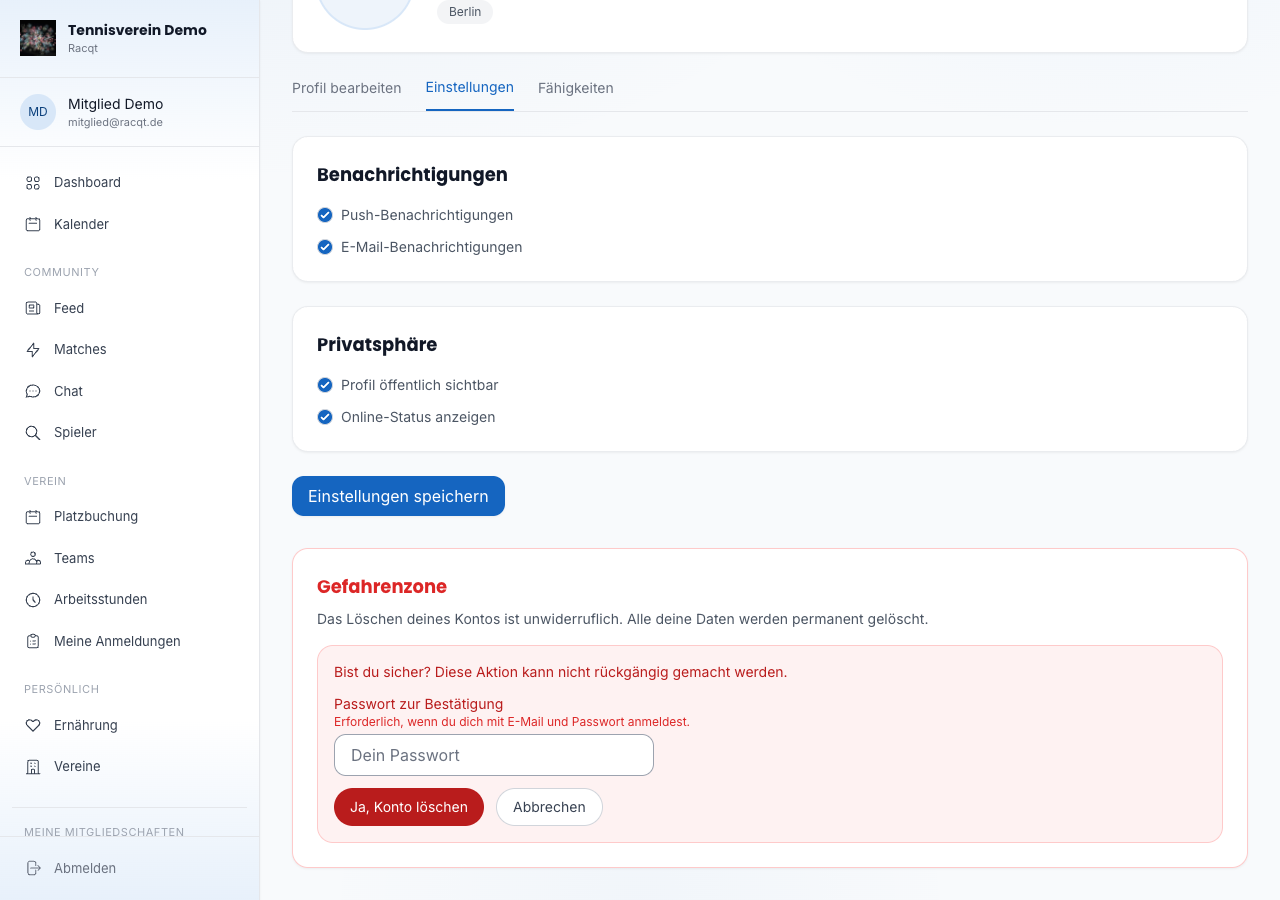
Task: Select the Matches lightning bolt icon
Action: click(x=33, y=350)
